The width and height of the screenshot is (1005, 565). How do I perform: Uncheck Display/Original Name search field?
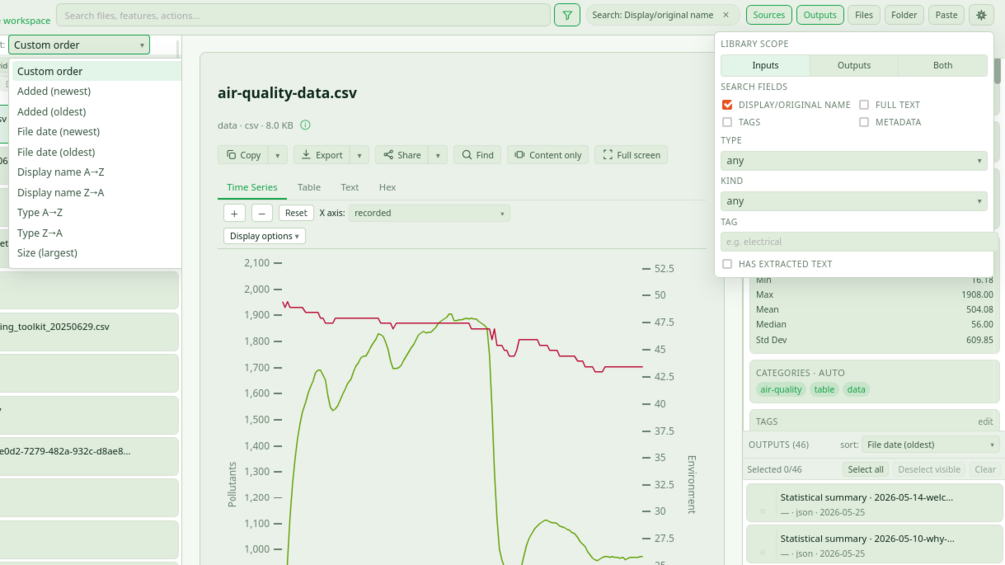pyautogui.click(x=727, y=104)
